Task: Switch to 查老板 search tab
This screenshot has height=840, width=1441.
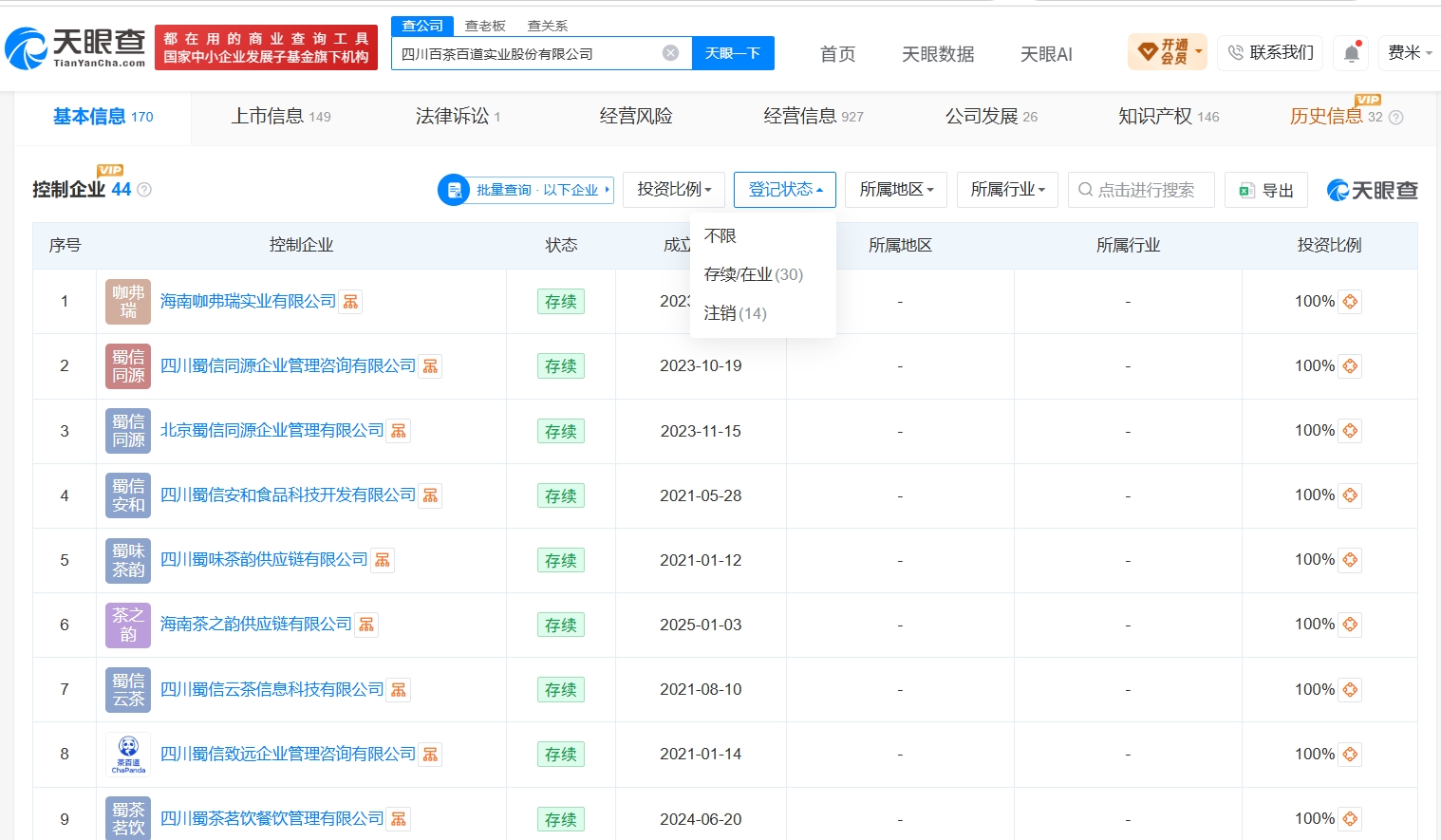Action: tap(485, 26)
